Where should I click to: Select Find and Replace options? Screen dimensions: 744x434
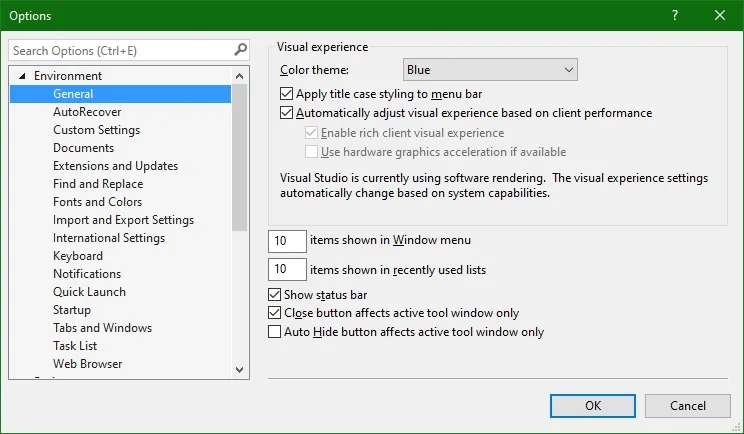(98, 184)
